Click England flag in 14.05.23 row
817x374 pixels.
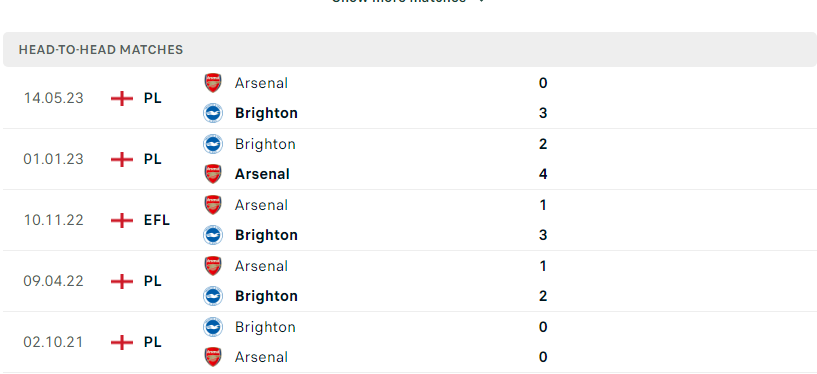click(122, 98)
